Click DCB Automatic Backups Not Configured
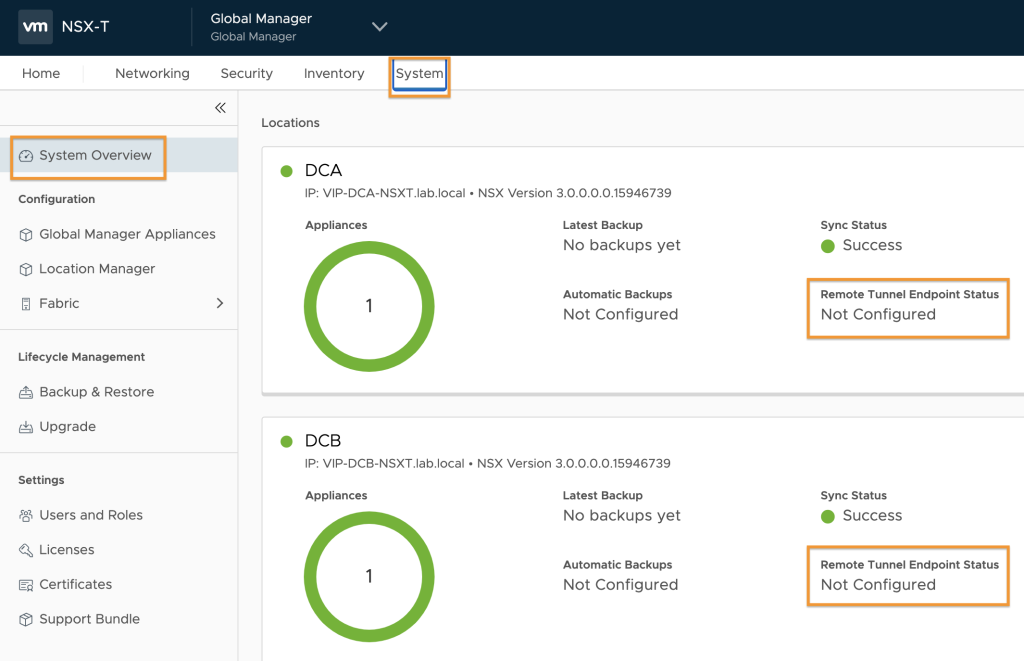Viewport: 1024px width, 661px height. point(620,585)
